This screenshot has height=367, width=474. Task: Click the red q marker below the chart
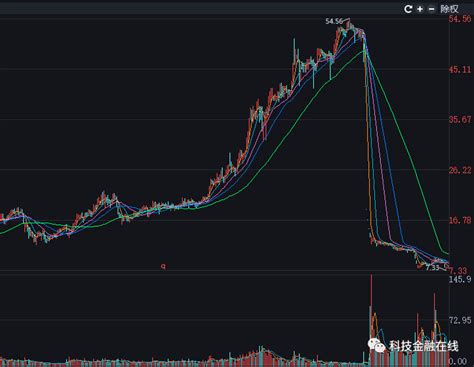[163, 266]
